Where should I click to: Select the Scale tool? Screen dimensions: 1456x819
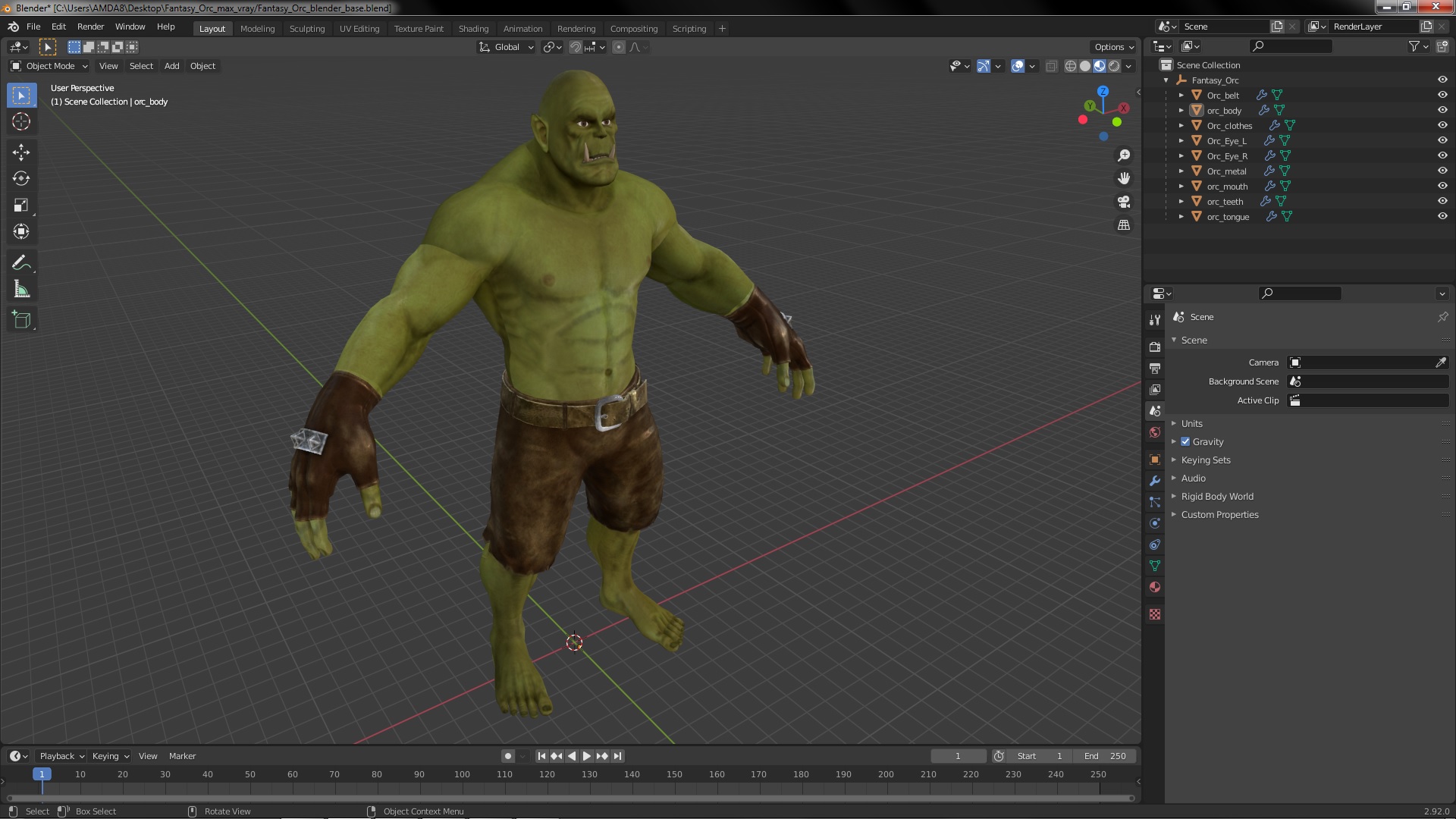click(21, 206)
